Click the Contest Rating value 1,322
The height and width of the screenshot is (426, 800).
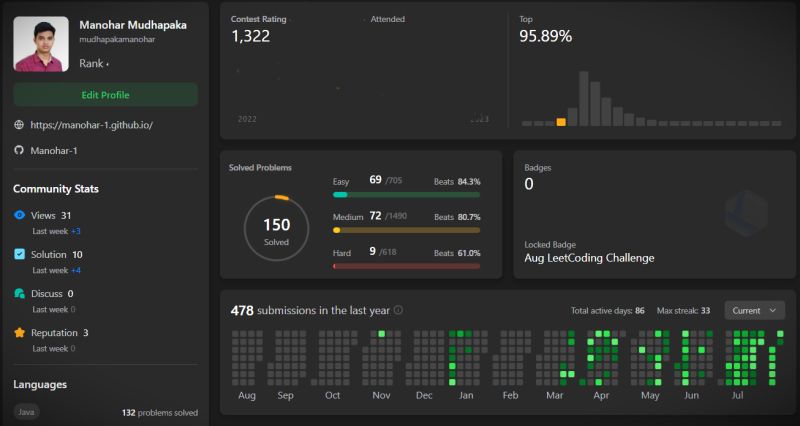click(251, 36)
